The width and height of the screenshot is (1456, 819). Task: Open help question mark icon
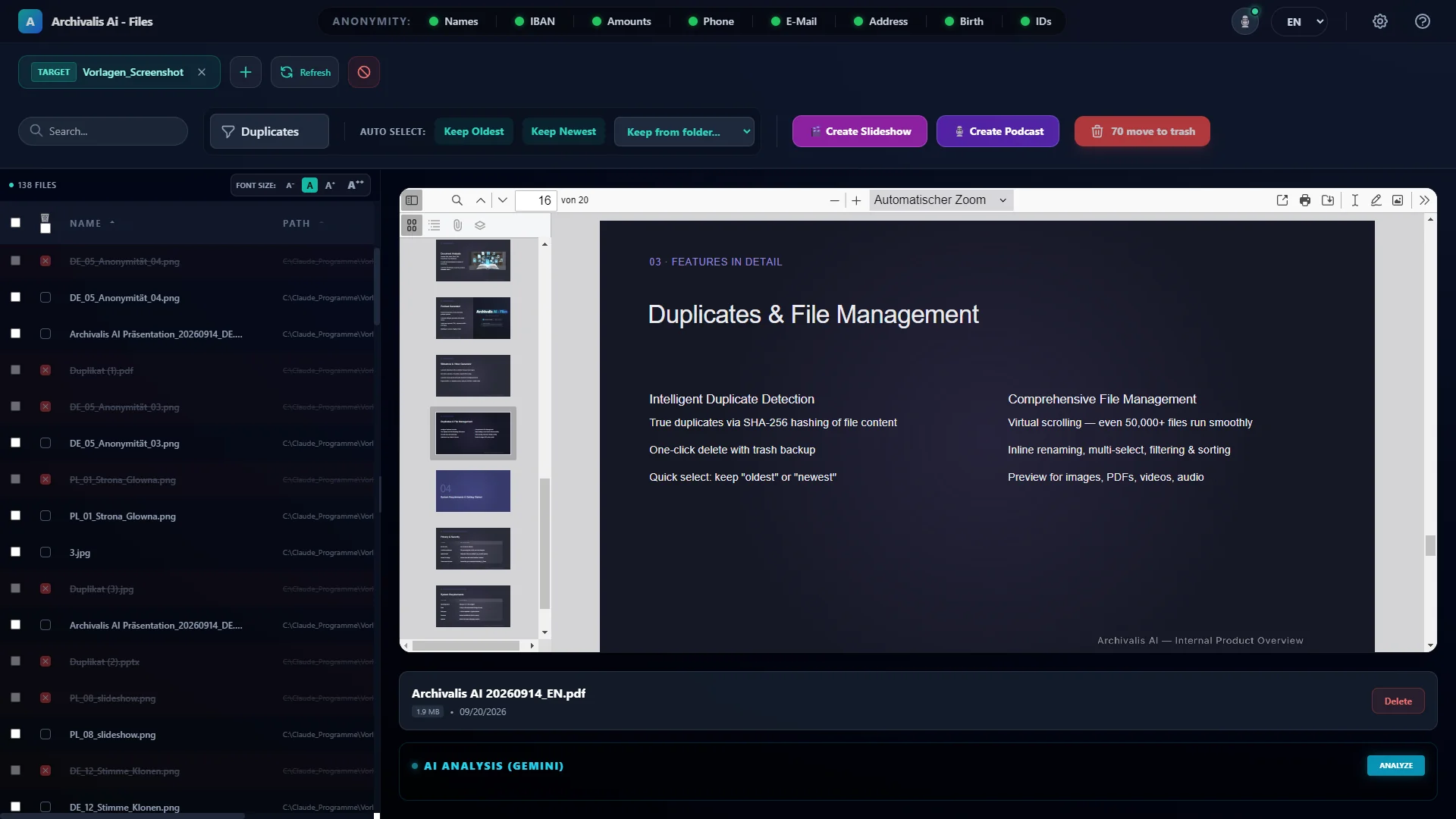[1423, 21]
